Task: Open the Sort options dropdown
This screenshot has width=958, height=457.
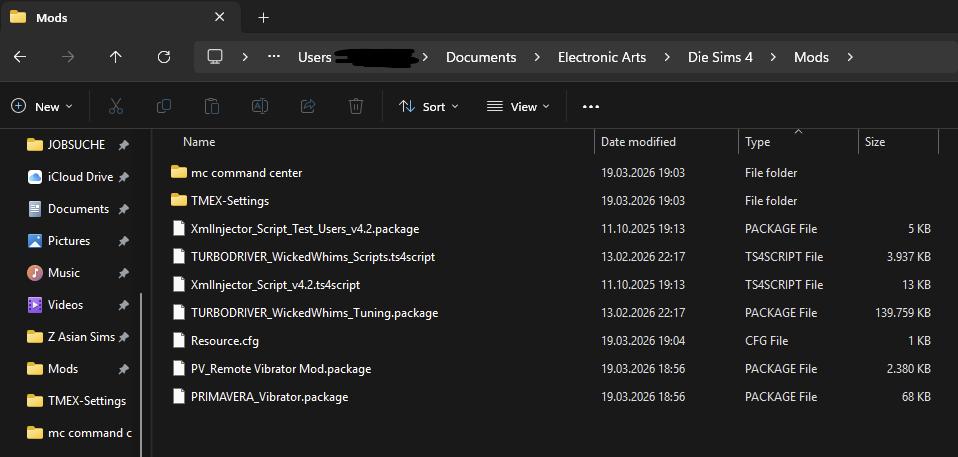Action: coord(428,106)
